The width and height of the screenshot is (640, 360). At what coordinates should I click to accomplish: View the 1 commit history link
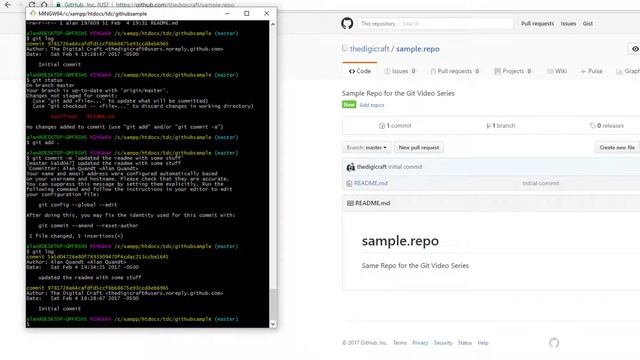click(395, 126)
